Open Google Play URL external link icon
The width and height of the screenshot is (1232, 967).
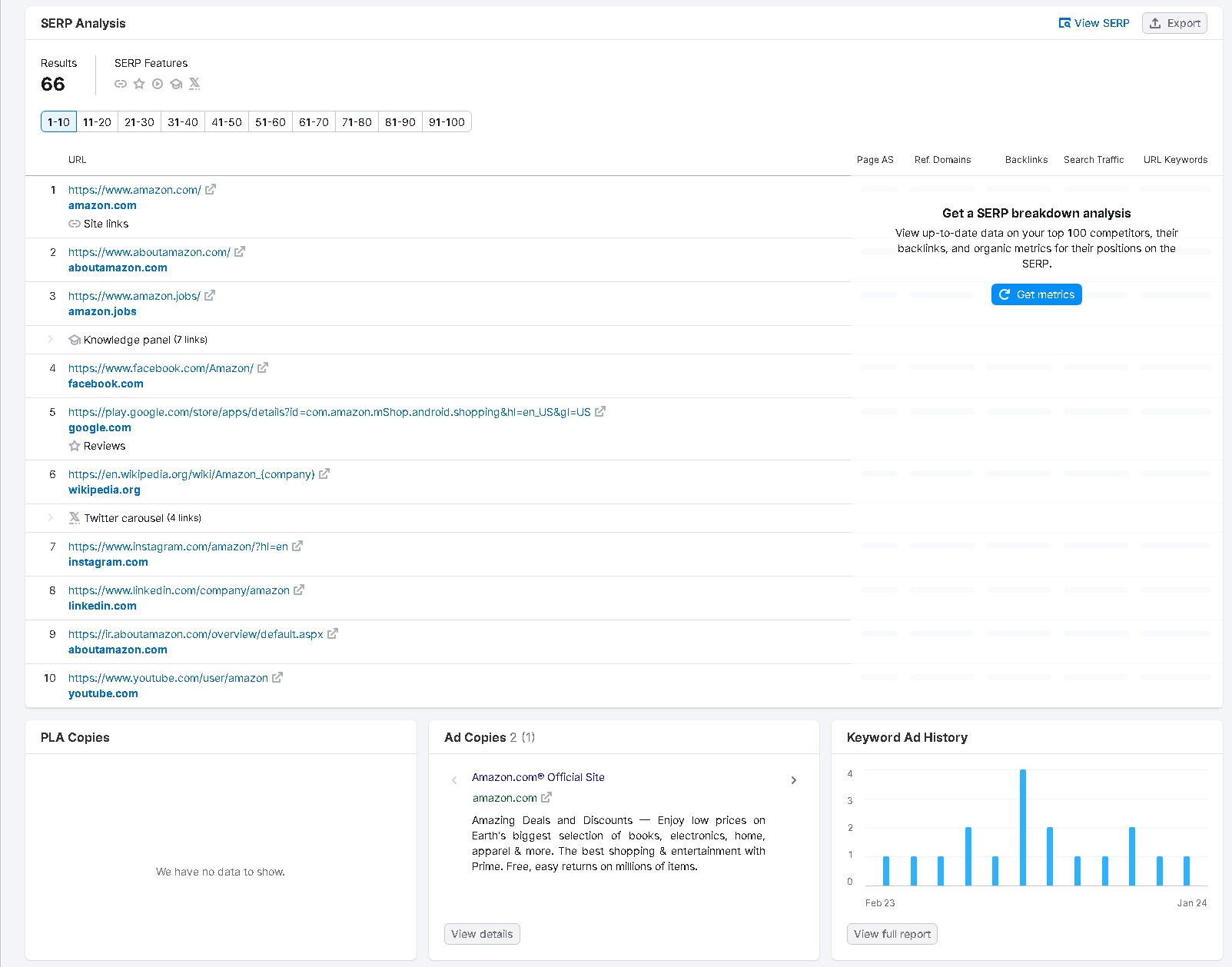pyautogui.click(x=600, y=411)
